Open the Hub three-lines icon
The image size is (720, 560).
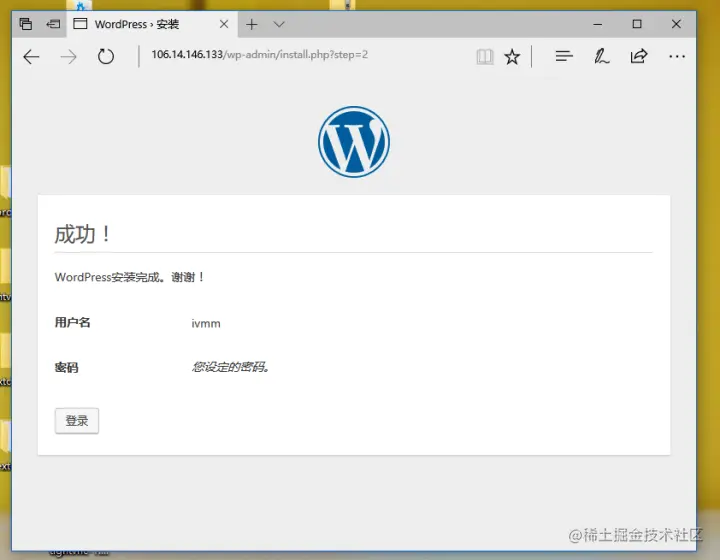pyautogui.click(x=564, y=56)
